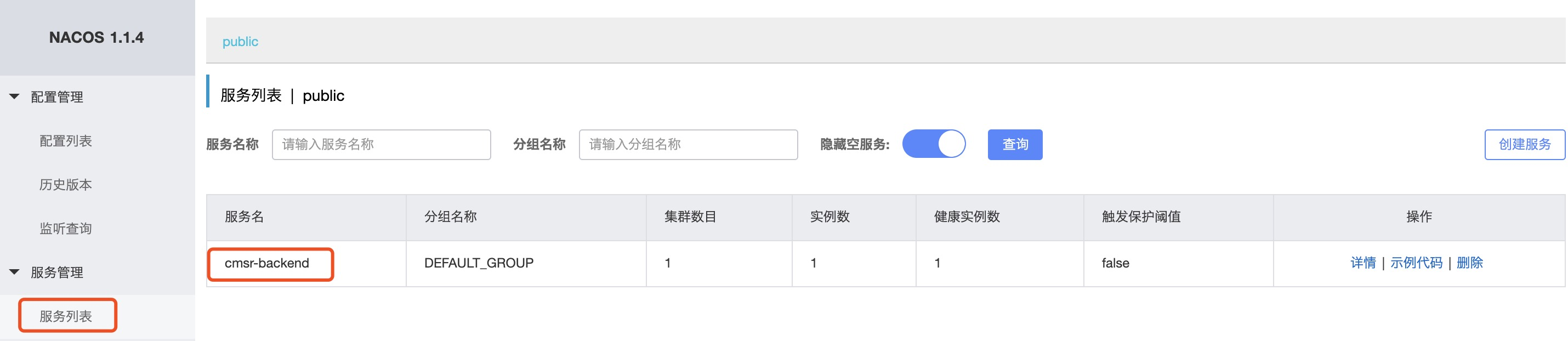1568x341 pixels.
Task: Click the DEFAULT_GROUP table cell
Action: 479,263
